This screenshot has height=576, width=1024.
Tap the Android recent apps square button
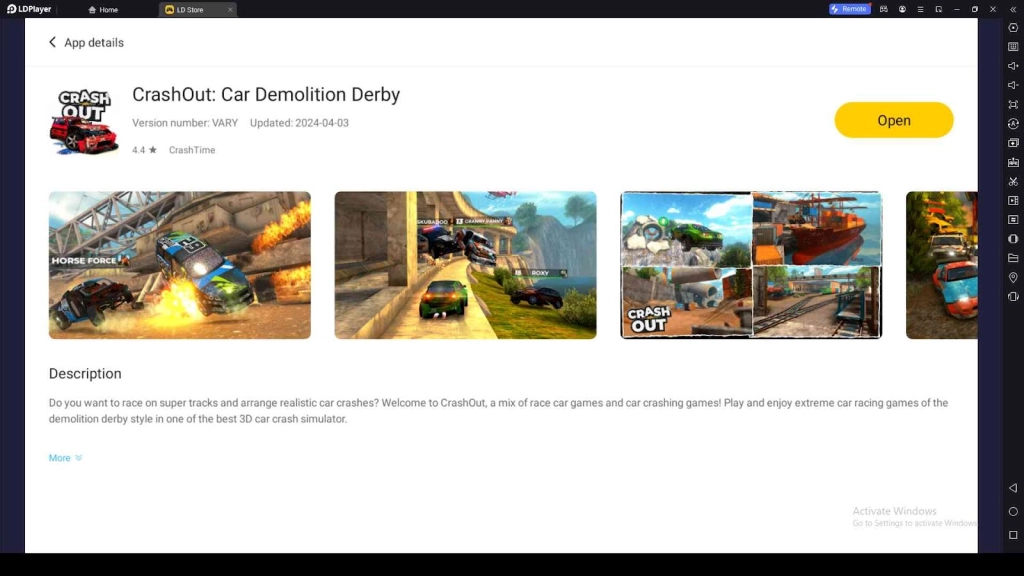pyautogui.click(x=1013, y=535)
